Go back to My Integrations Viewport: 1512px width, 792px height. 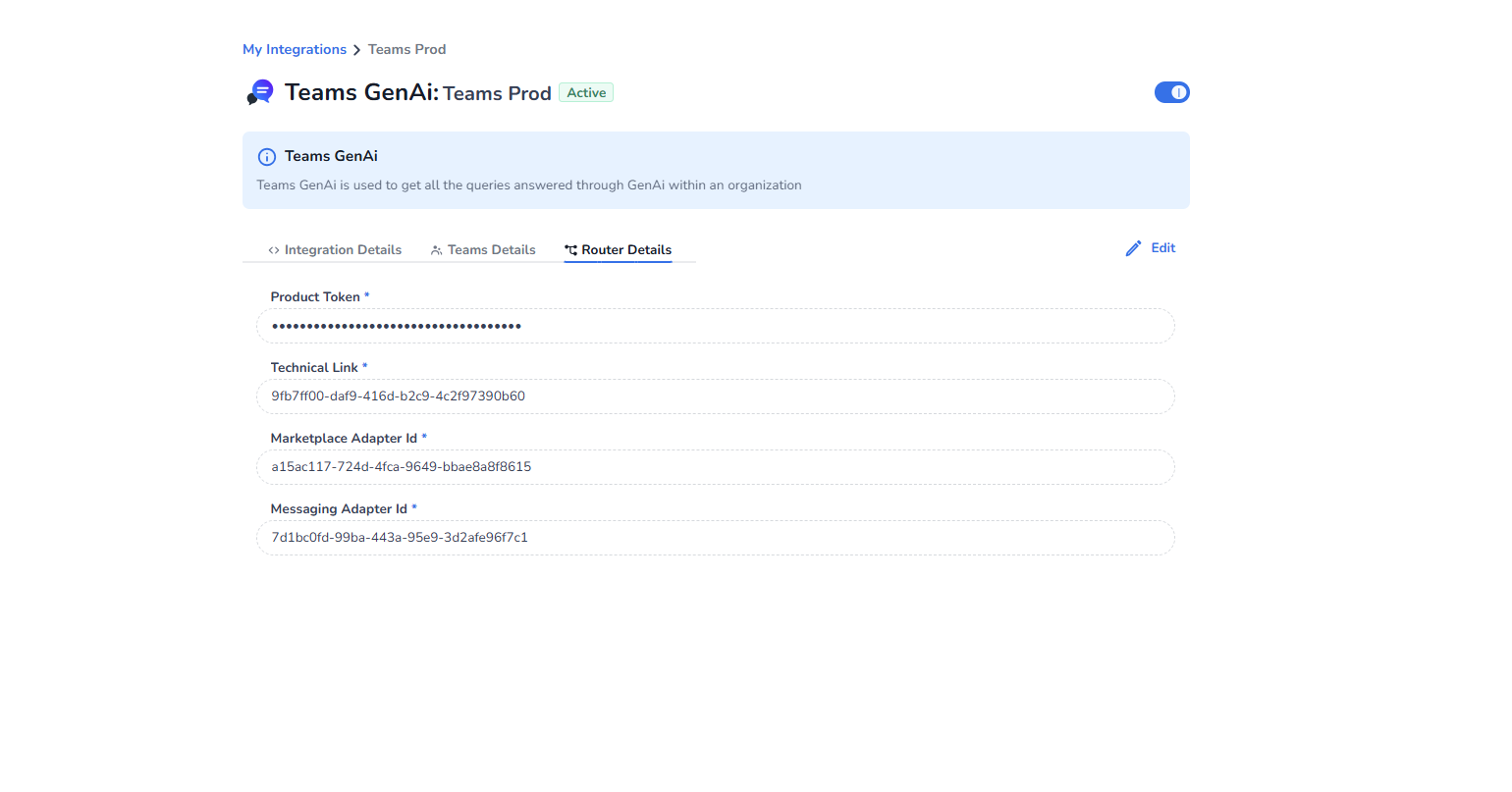click(295, 49)
